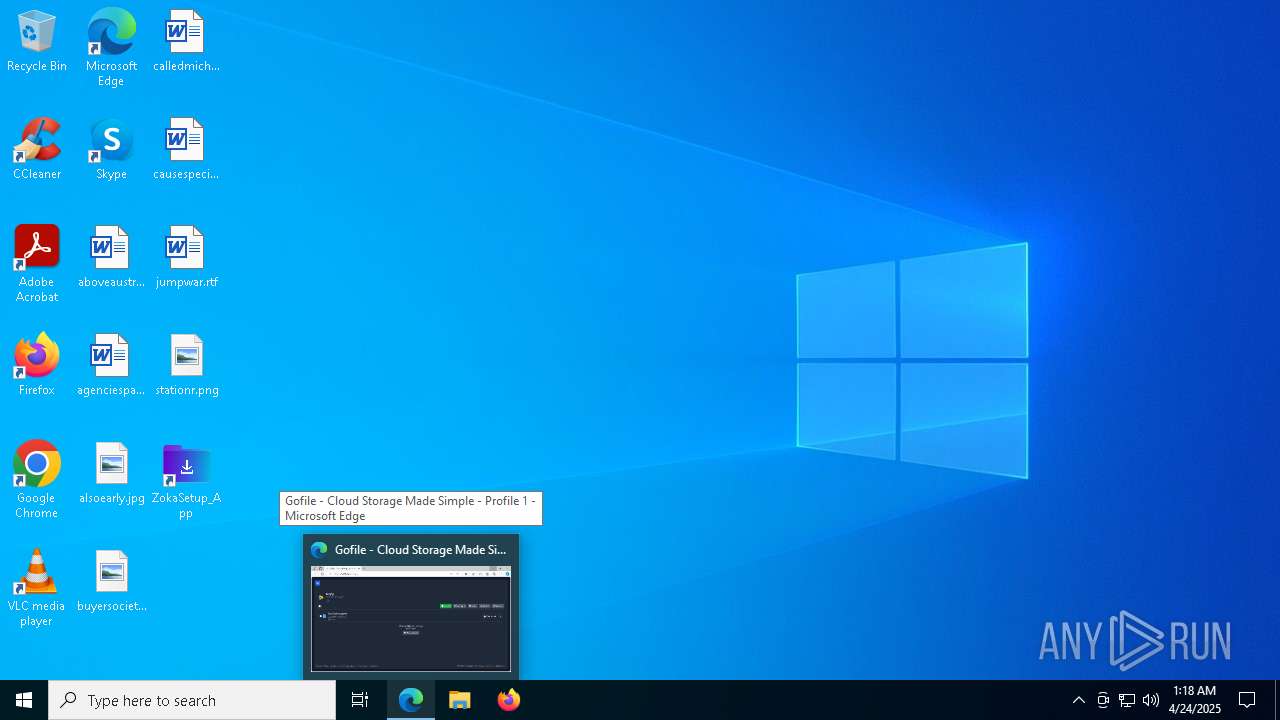Screen dimensions: 1280x720
Task: Select the Microsoft Edge desktop shortcut
Action: (x=111, y=48)
